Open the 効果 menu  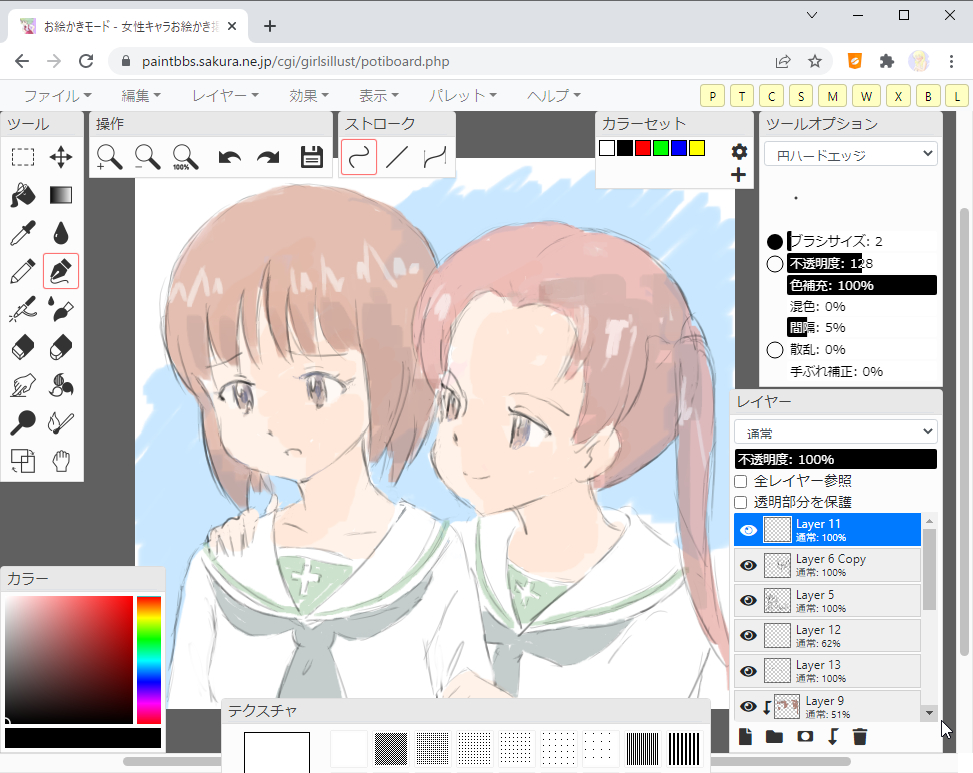pos(309,96)
